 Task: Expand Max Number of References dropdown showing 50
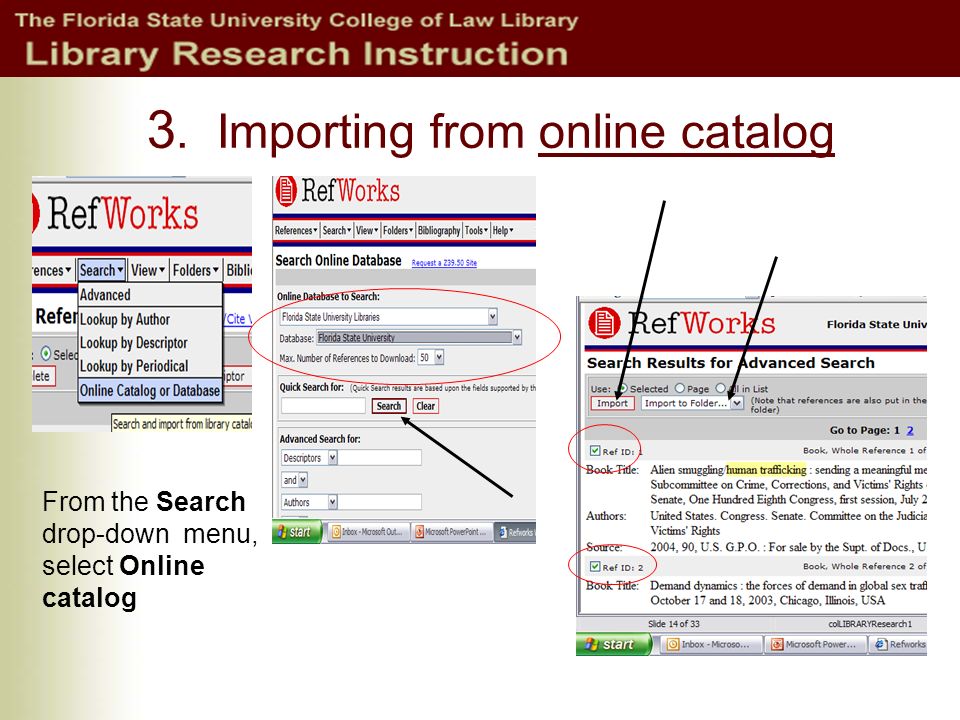(439, 358)
